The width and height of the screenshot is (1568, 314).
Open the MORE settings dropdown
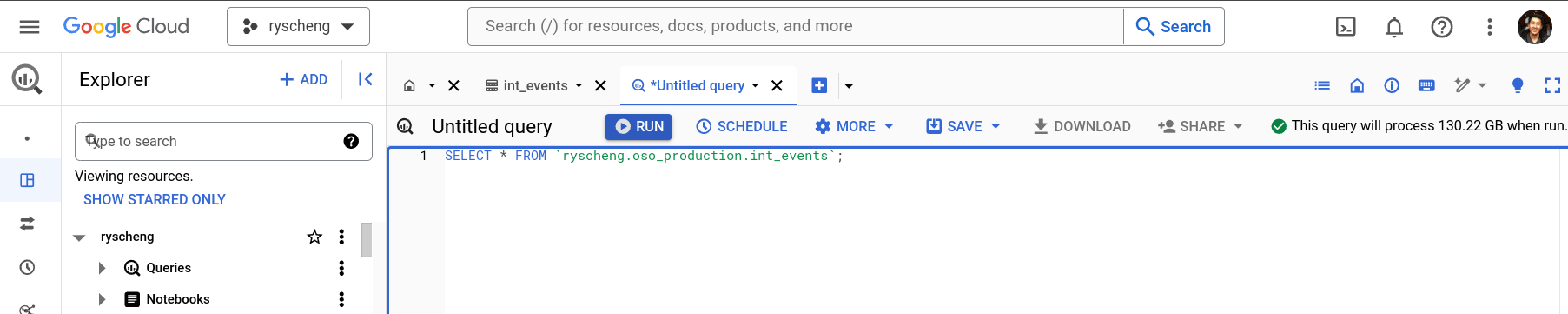point(854,126)
